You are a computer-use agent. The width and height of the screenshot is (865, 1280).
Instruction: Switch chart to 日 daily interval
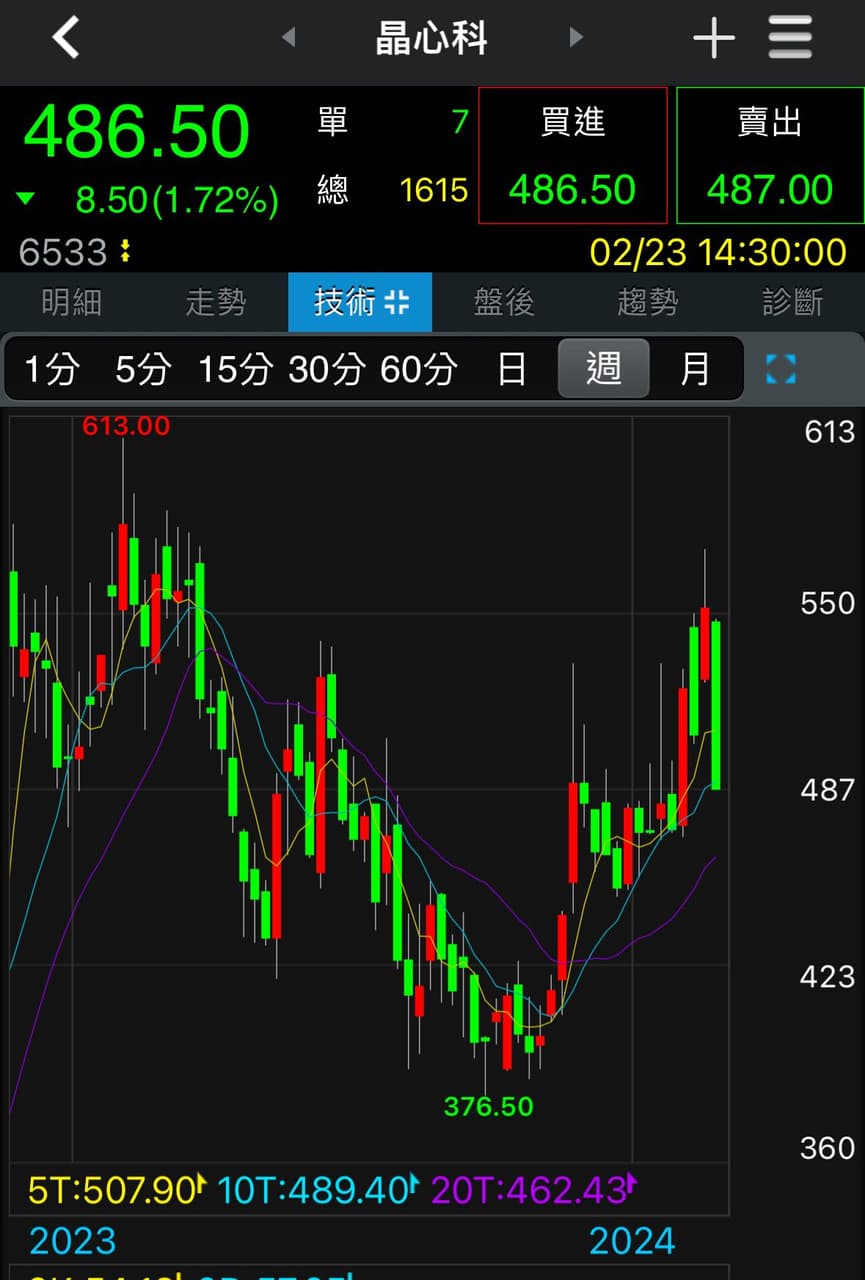[x=512, y=370]
